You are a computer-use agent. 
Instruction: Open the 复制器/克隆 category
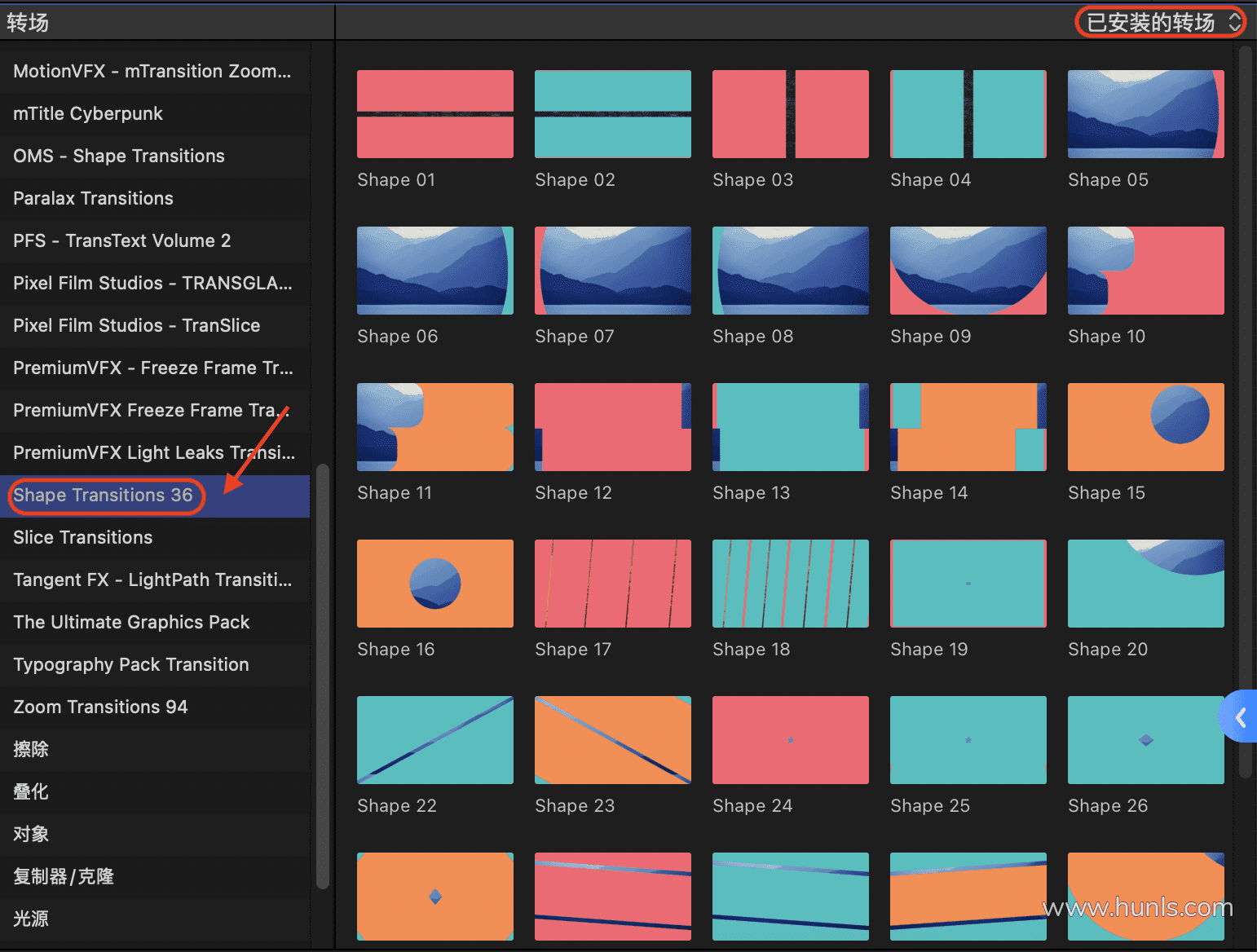coord(64,877)
